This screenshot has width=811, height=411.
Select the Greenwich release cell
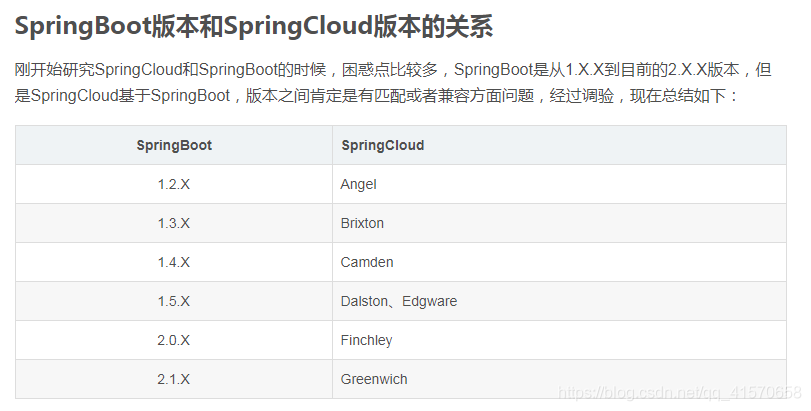click(x=374, y=379)
